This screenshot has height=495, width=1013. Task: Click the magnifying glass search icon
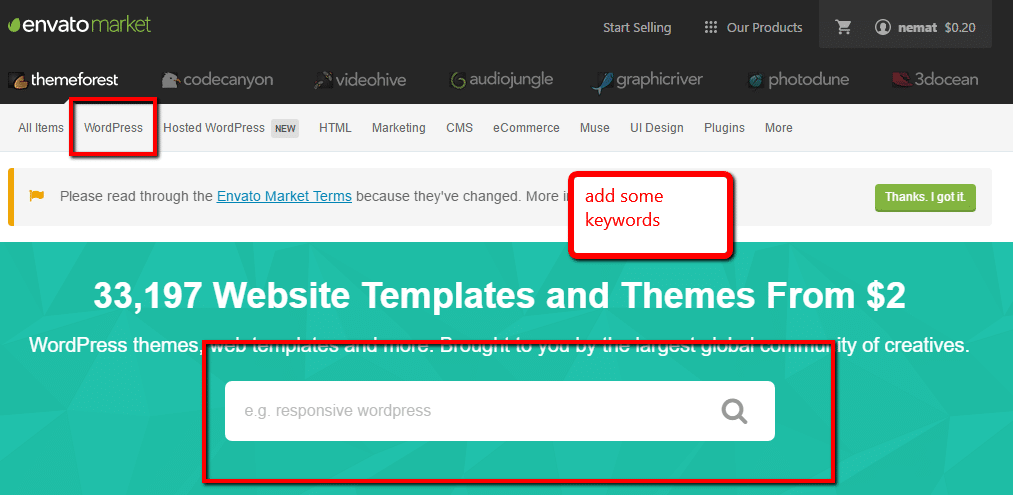[735, 411]
